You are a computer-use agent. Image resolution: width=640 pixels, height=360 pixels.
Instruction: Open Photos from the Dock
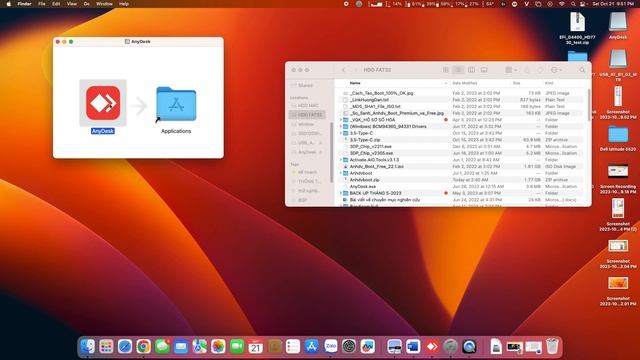(218, 347)
